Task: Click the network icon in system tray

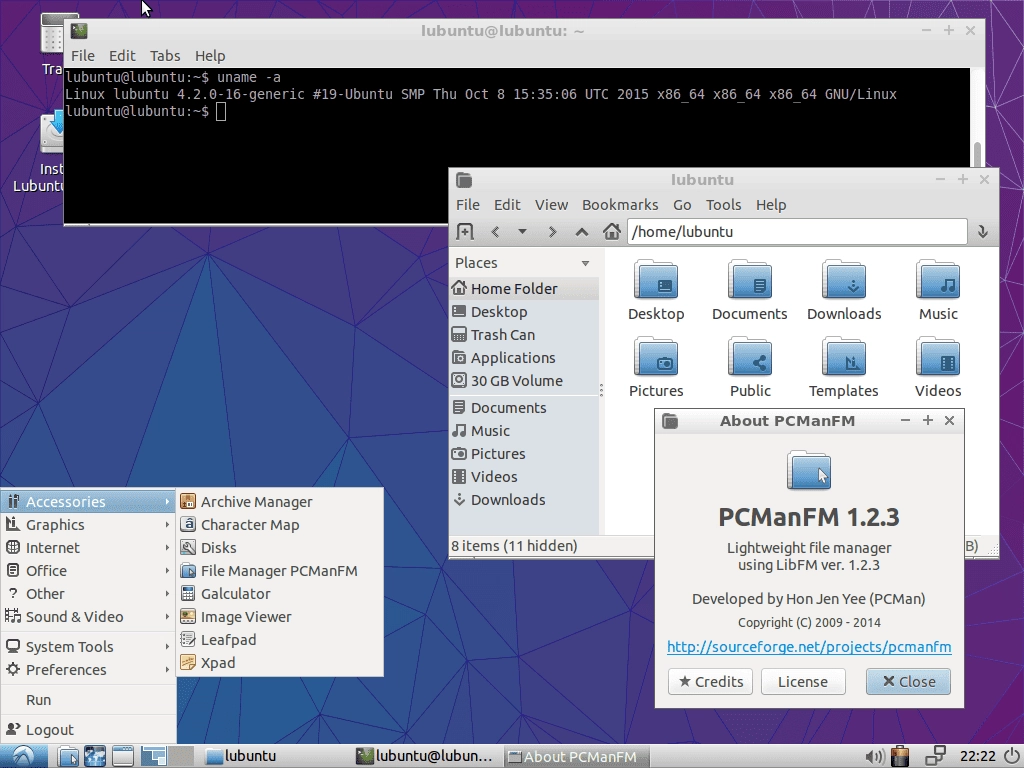Action: tap(936, 756)
